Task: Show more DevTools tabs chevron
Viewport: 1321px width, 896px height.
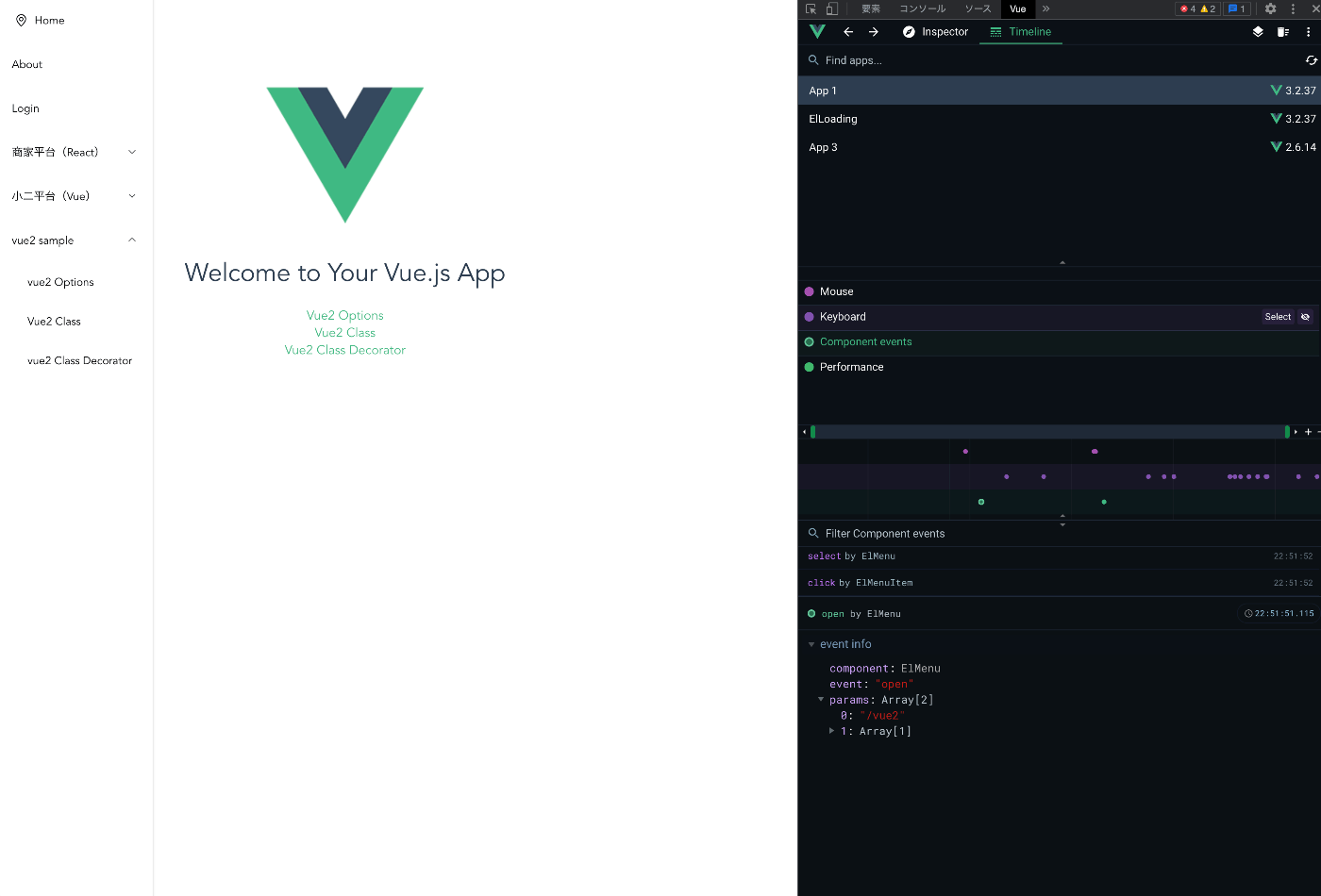Action: click(1045, 8)
